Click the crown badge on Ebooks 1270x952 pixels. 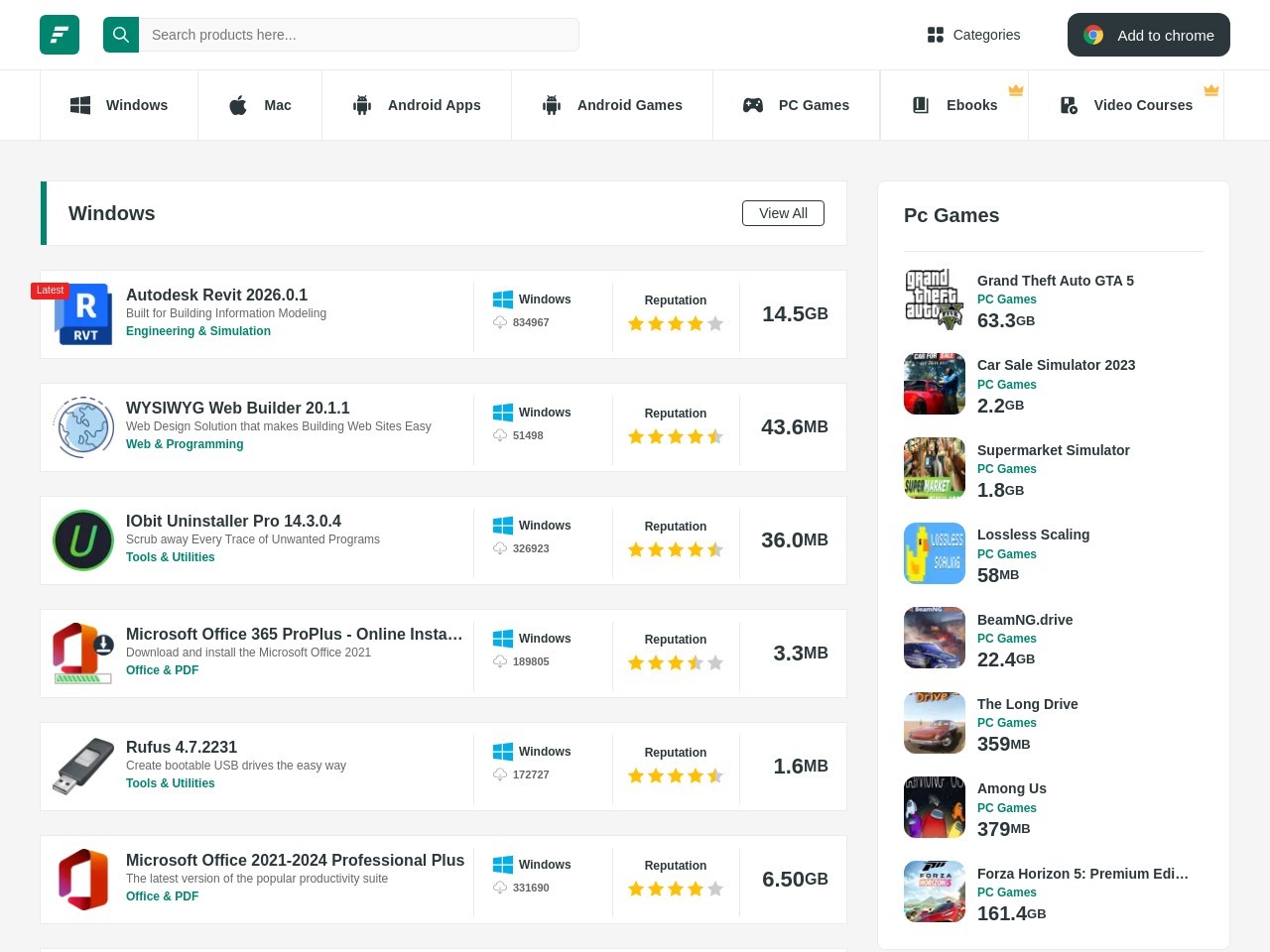(1016, 90)
